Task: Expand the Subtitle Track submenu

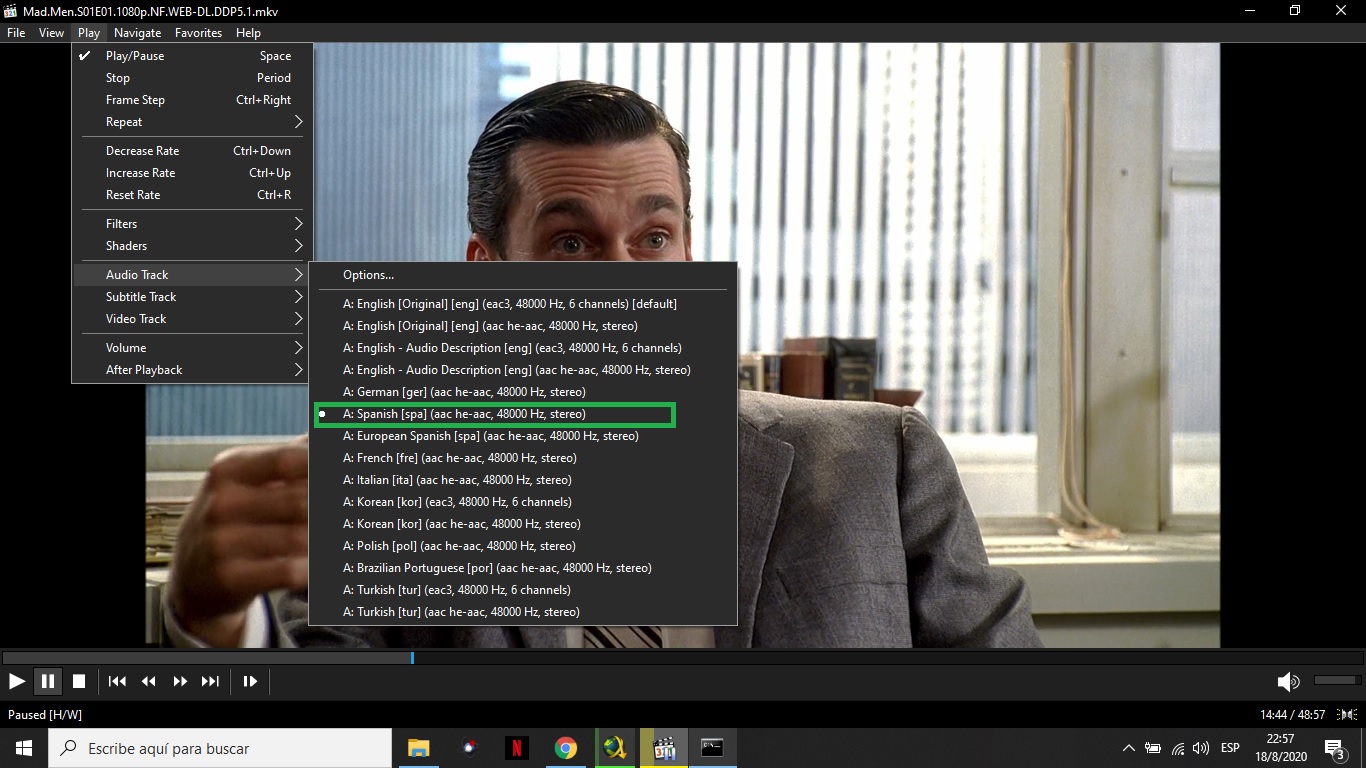Action: [x=192, y=297]
